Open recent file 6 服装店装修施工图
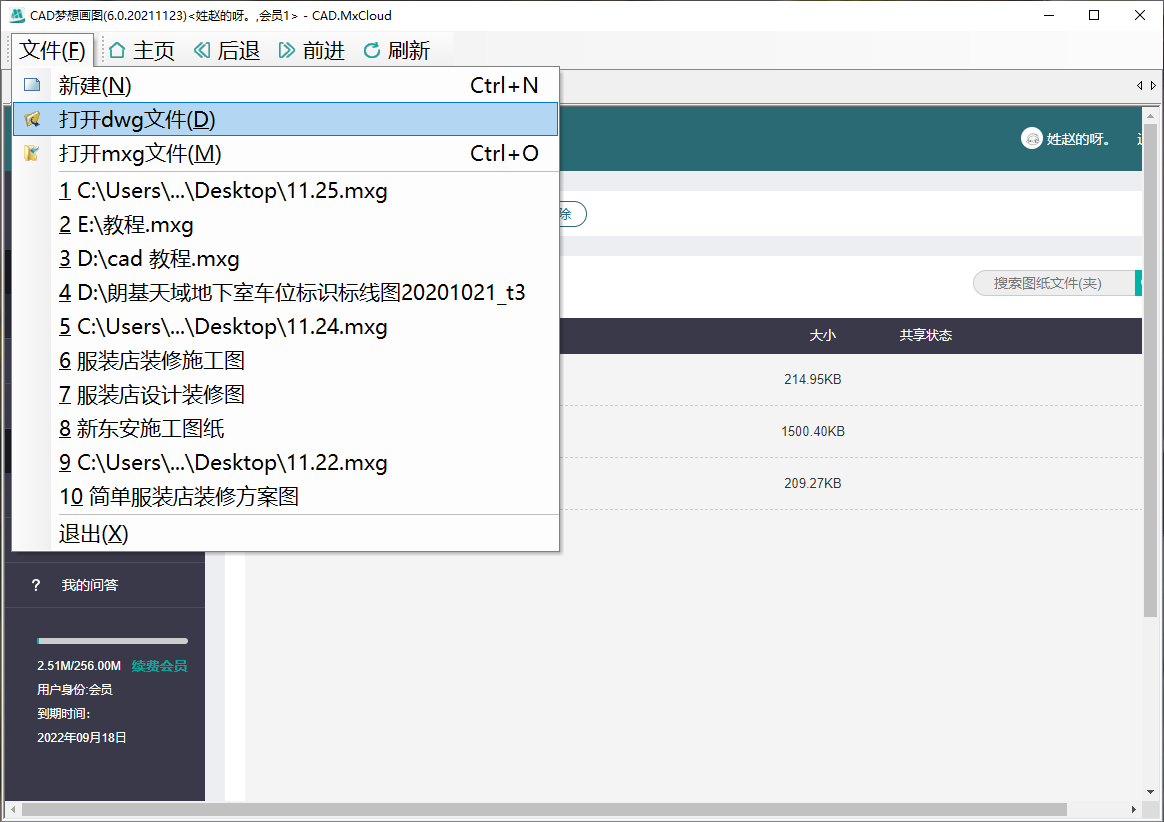 [x=286, y=361]
